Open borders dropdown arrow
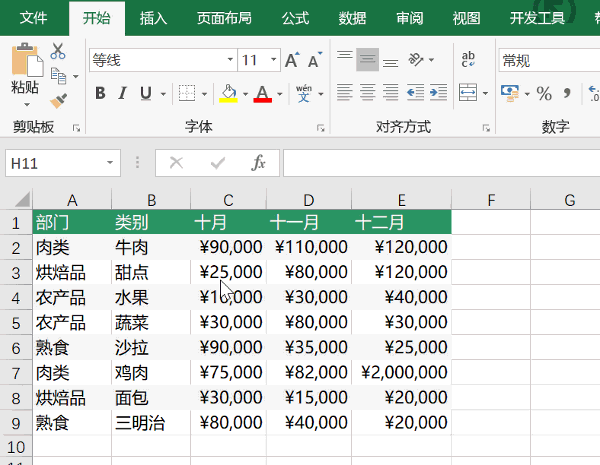600x465 pixels. 204,94
